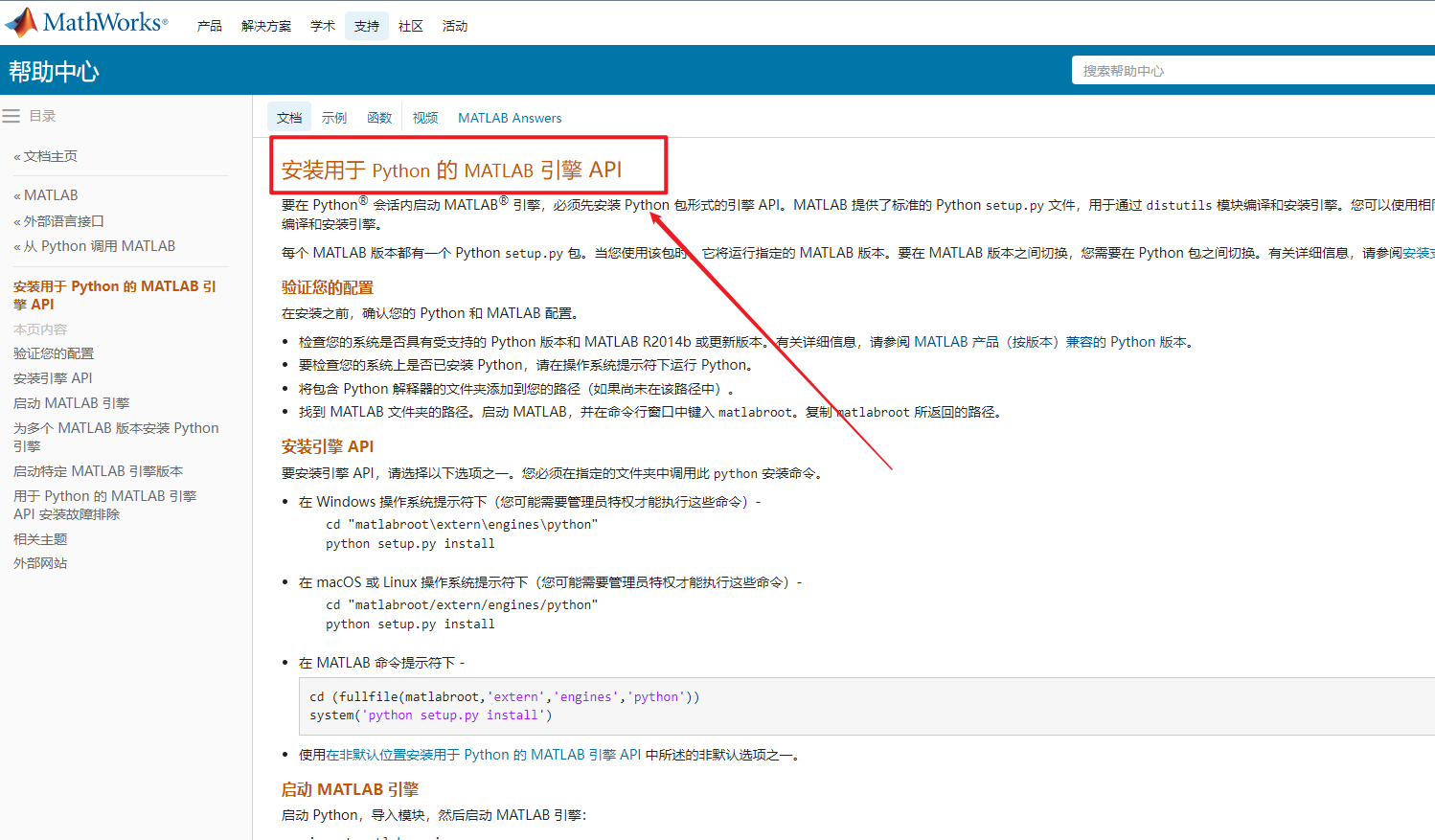Select sidebar entry 安装用于 Python 的 MATLAB 引擎 API
Viewport: 1435px width, 840px height.
pyautogui.click(x=115, y=295)
